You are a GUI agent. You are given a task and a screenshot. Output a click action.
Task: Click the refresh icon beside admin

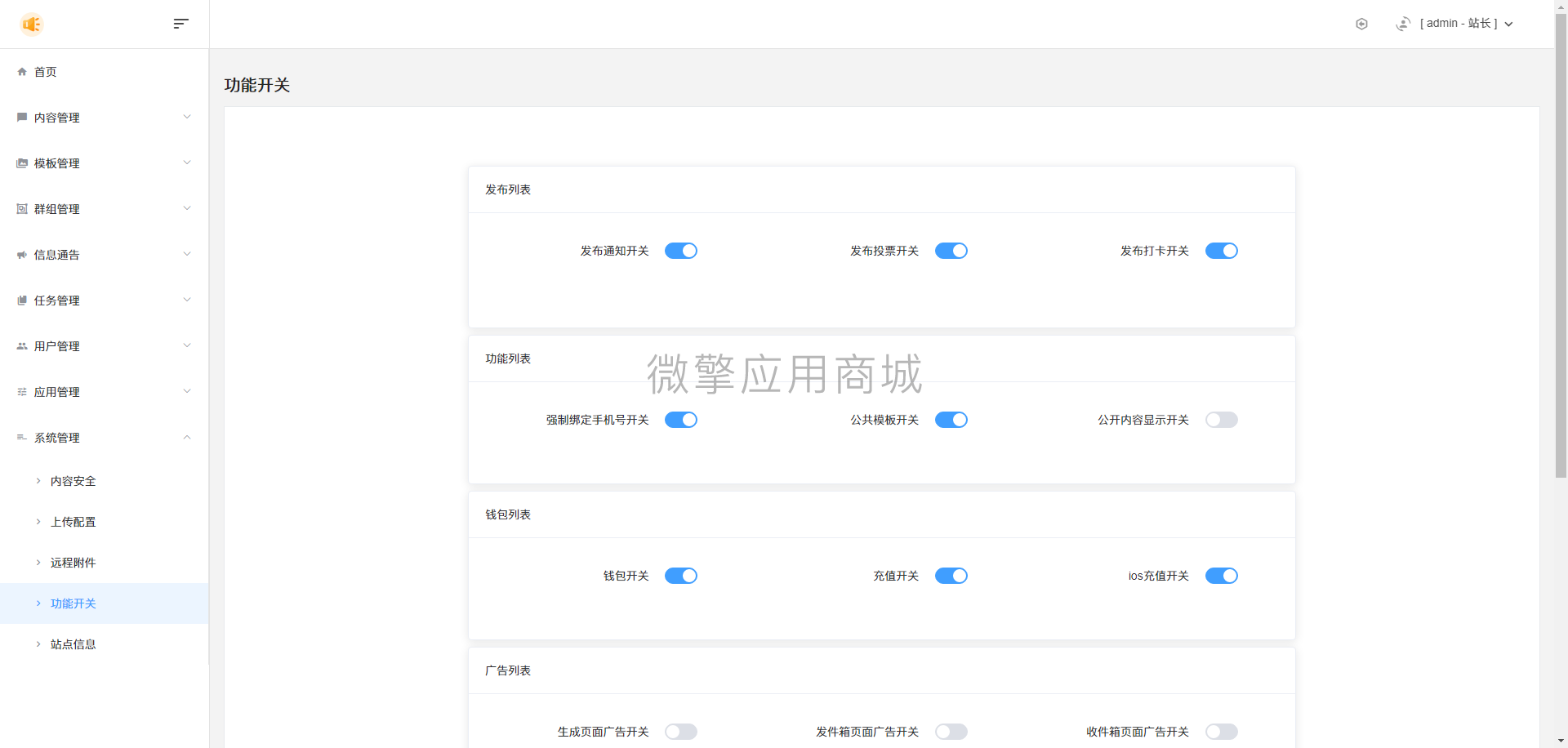point(1403,24)
